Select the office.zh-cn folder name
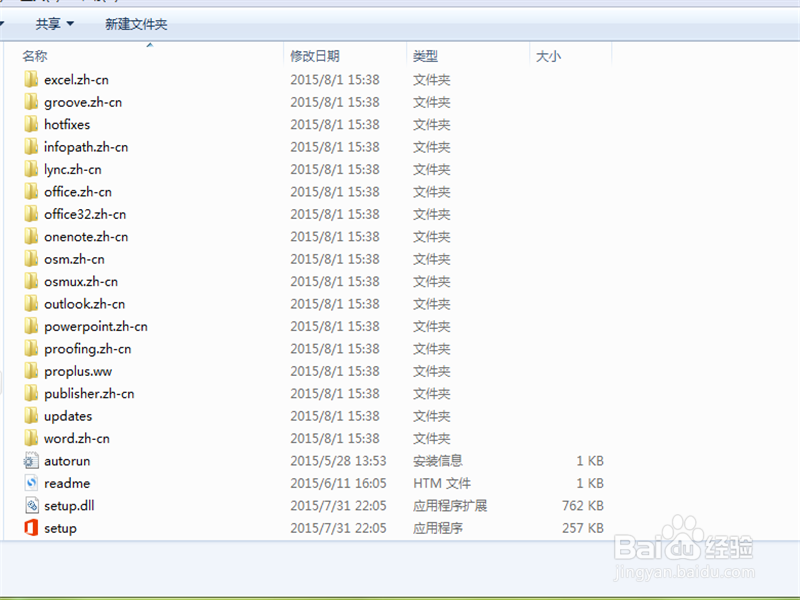Screen dimensions: 800x600 point(78,192)
